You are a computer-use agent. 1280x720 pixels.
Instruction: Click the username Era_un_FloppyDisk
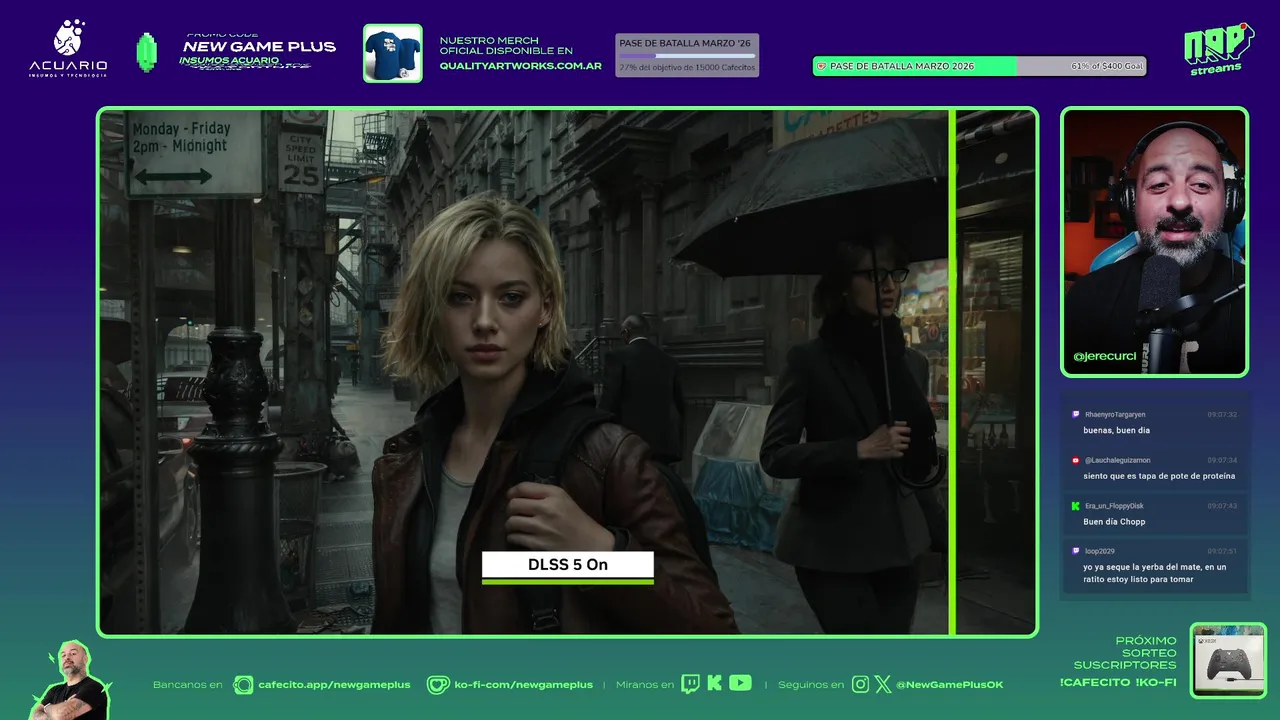[x=1114, y=506]
